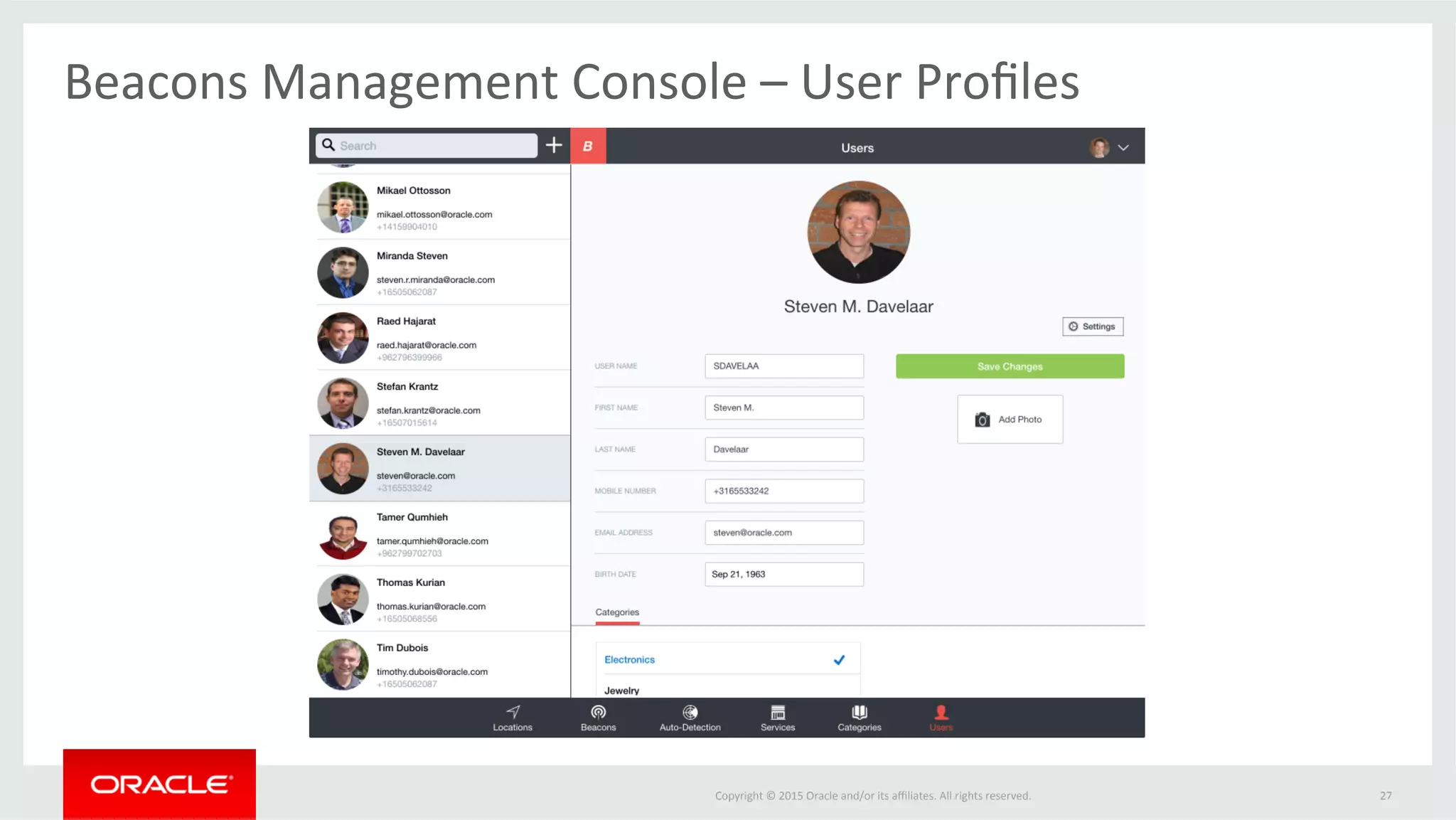The image size is (1456, 820).
Task: Click the Steven M. Davelaar profile heading
Action: (858, 307)
